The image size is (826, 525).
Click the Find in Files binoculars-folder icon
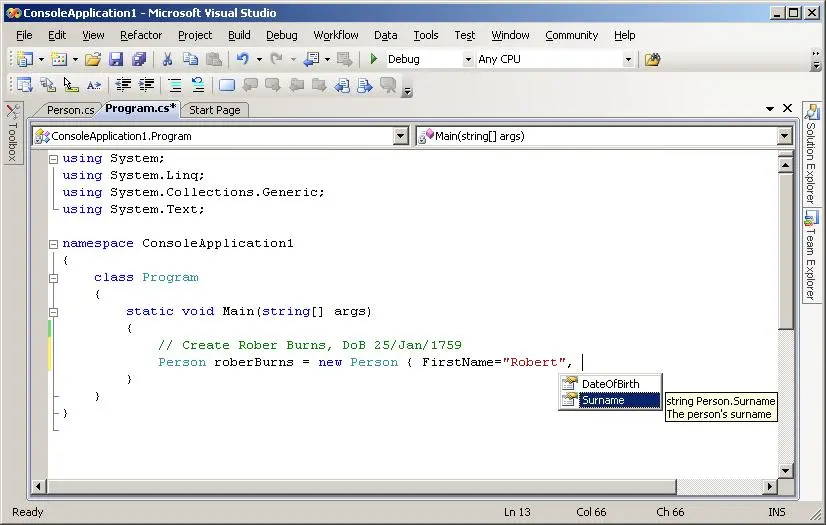click(652, 59)
